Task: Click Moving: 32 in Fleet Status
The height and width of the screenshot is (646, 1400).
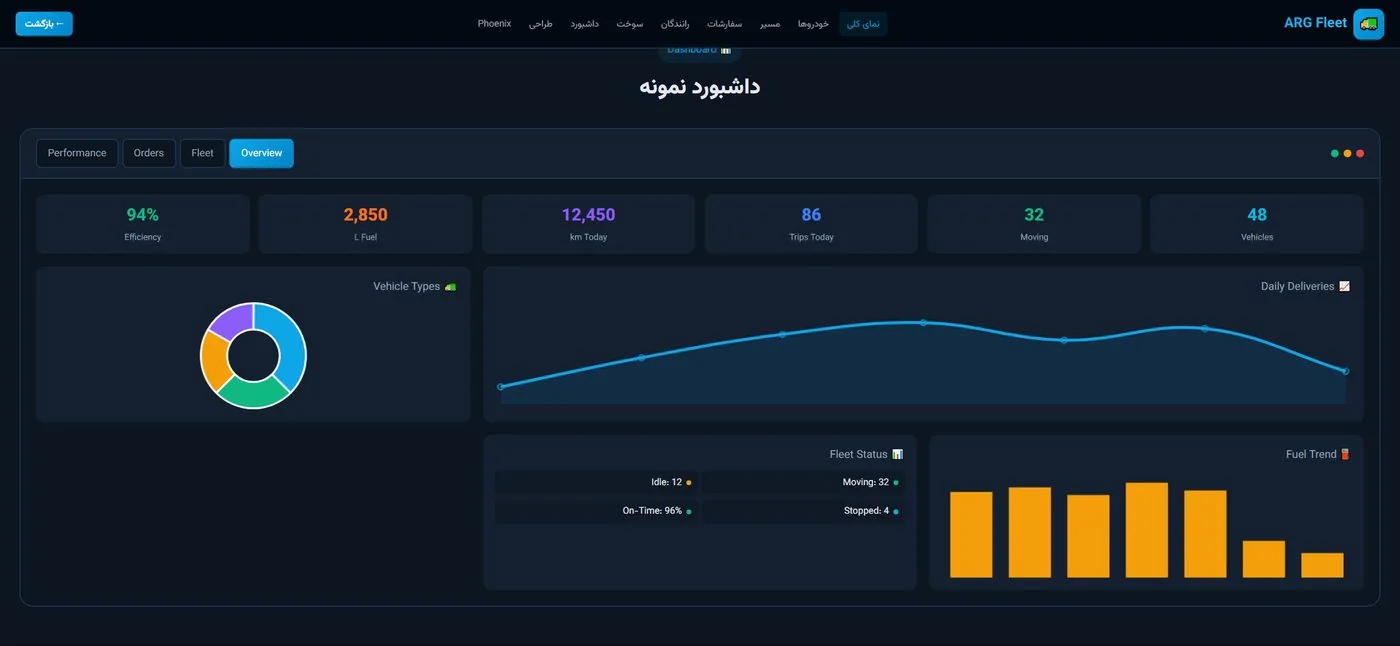Action: [803, 483]
